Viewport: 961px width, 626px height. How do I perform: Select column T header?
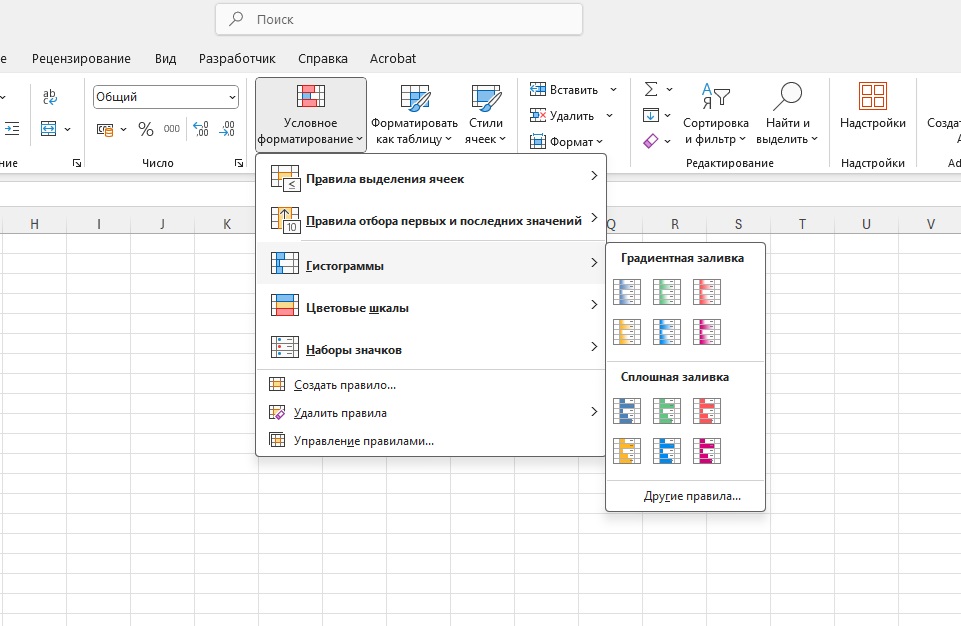pyautogui.click(x=802, y=224)
